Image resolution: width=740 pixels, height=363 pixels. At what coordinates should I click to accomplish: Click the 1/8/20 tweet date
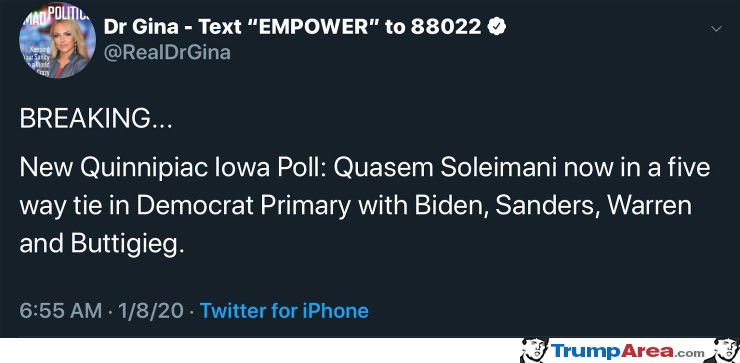(151, 311)
